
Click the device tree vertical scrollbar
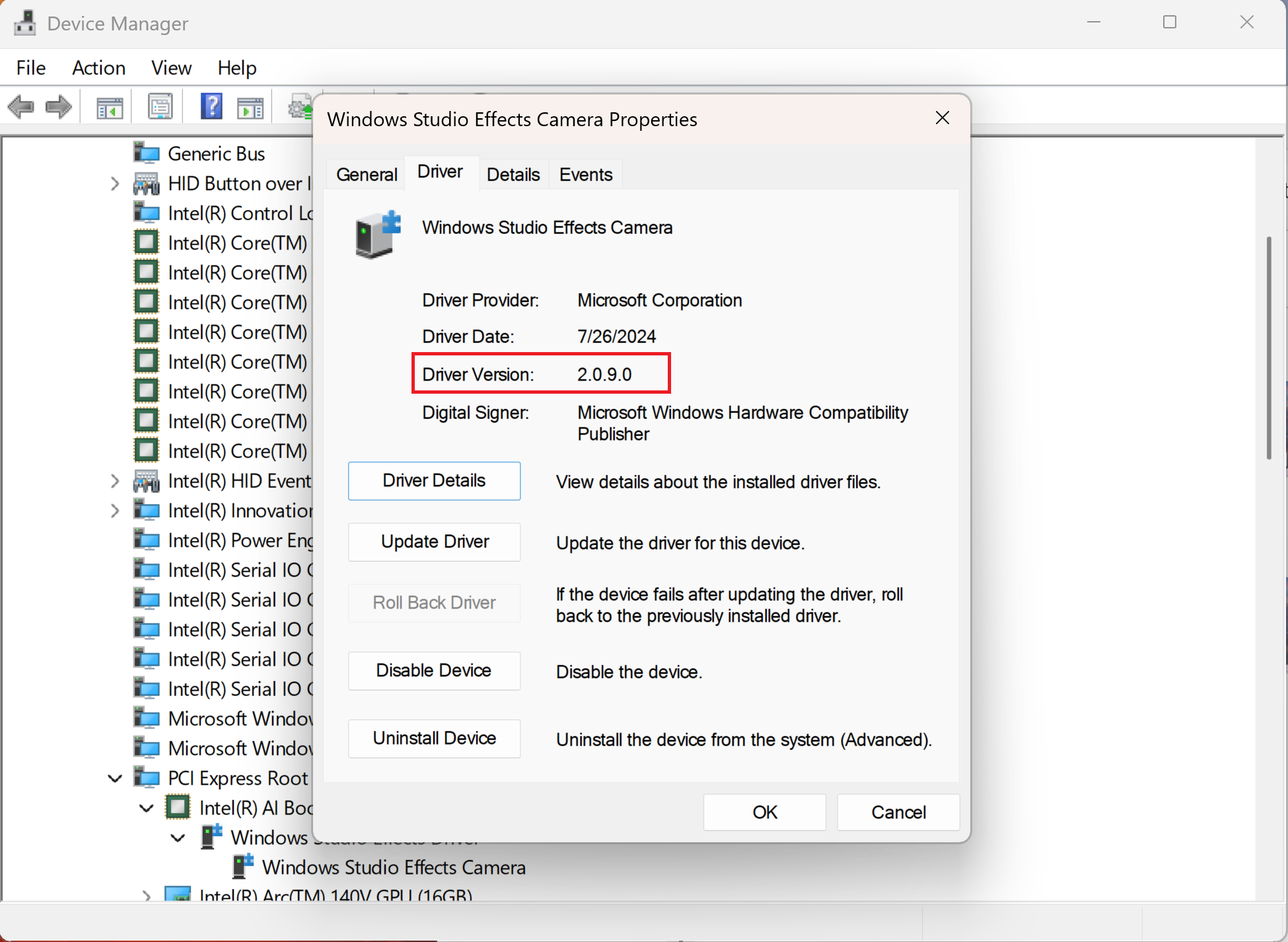(1269, 347)
